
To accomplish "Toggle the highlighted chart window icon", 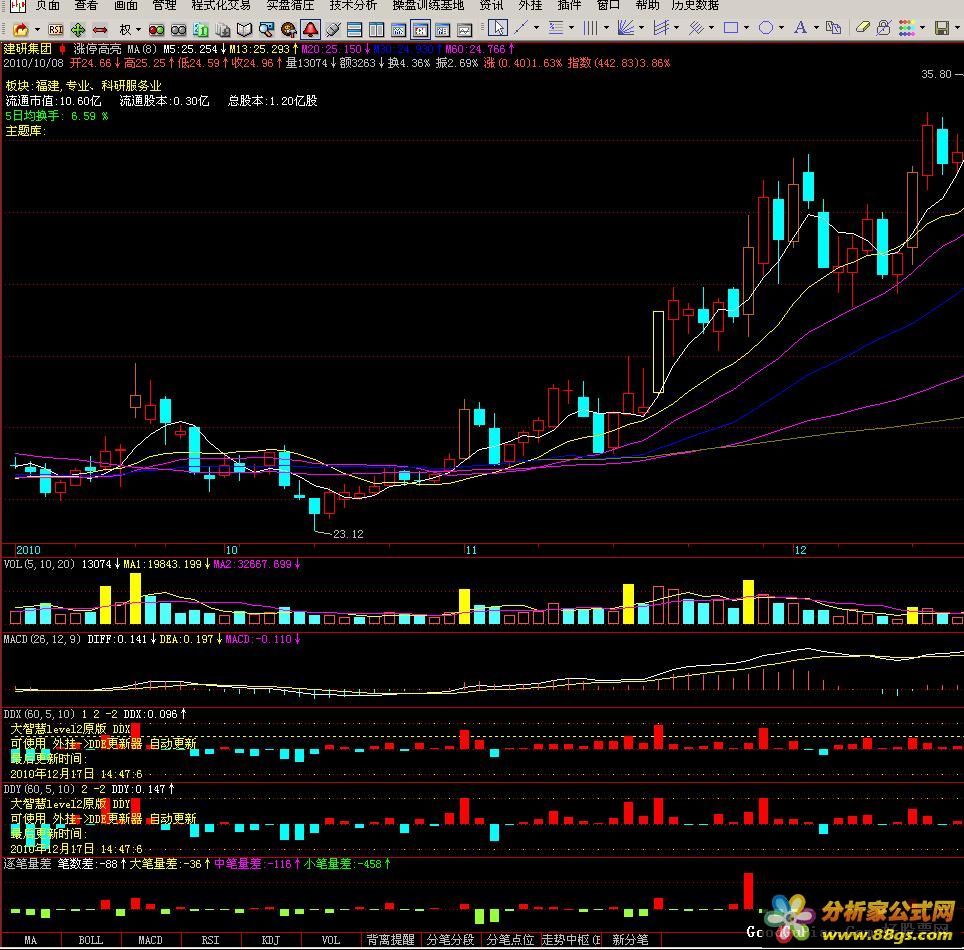I will tap(420, 30).
